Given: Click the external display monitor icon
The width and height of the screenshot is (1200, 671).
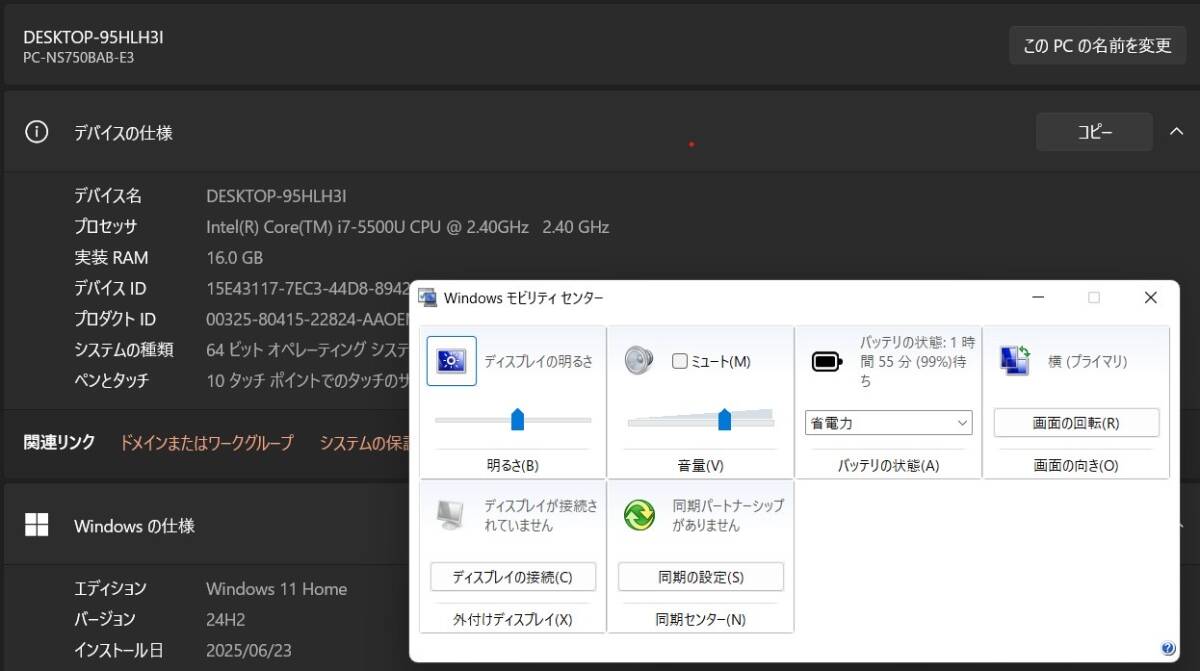Looking at the screenshot, I should [451, 514].
